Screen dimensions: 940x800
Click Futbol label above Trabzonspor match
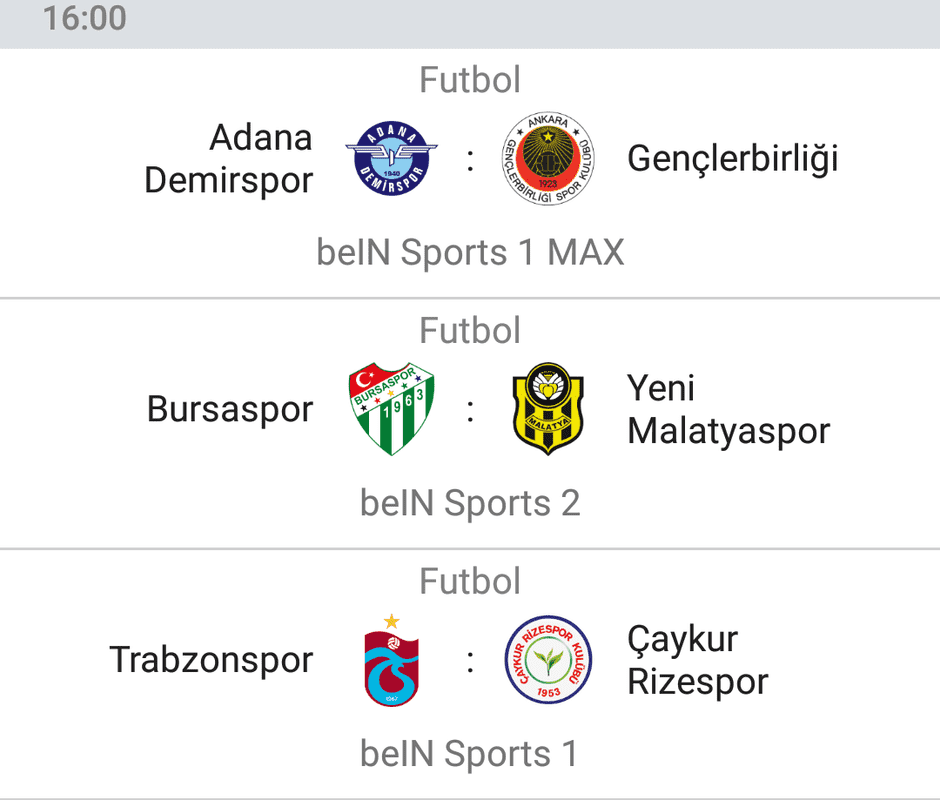click(470, 581)
